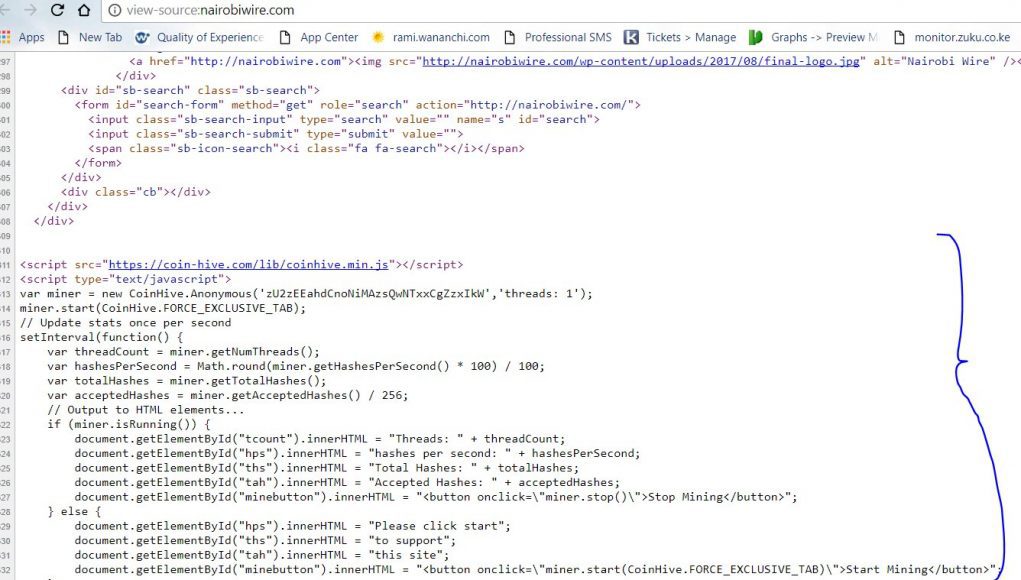The image size is (1021, 580).
Task: Click the 'sb-icon-search' span line
Action: (x=307, y=148)
